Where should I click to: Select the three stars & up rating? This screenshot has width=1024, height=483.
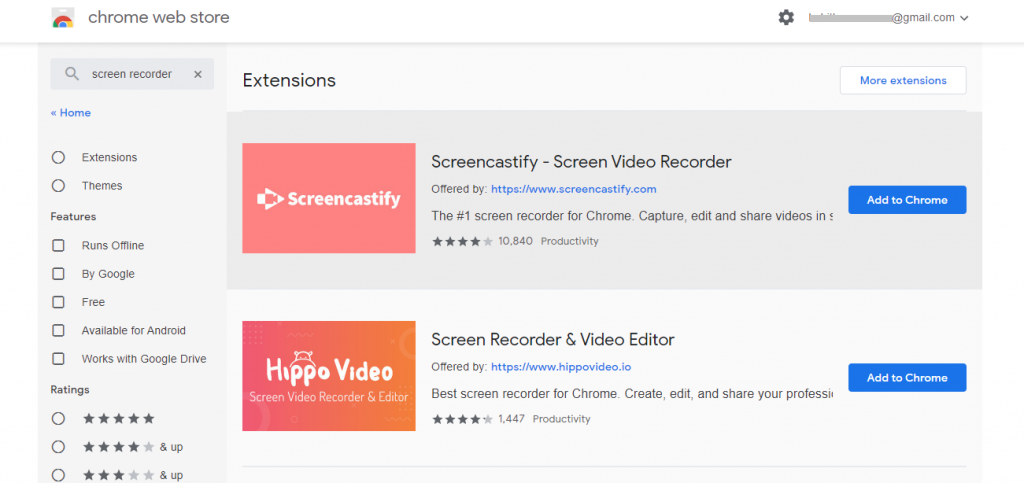(58, 475)
